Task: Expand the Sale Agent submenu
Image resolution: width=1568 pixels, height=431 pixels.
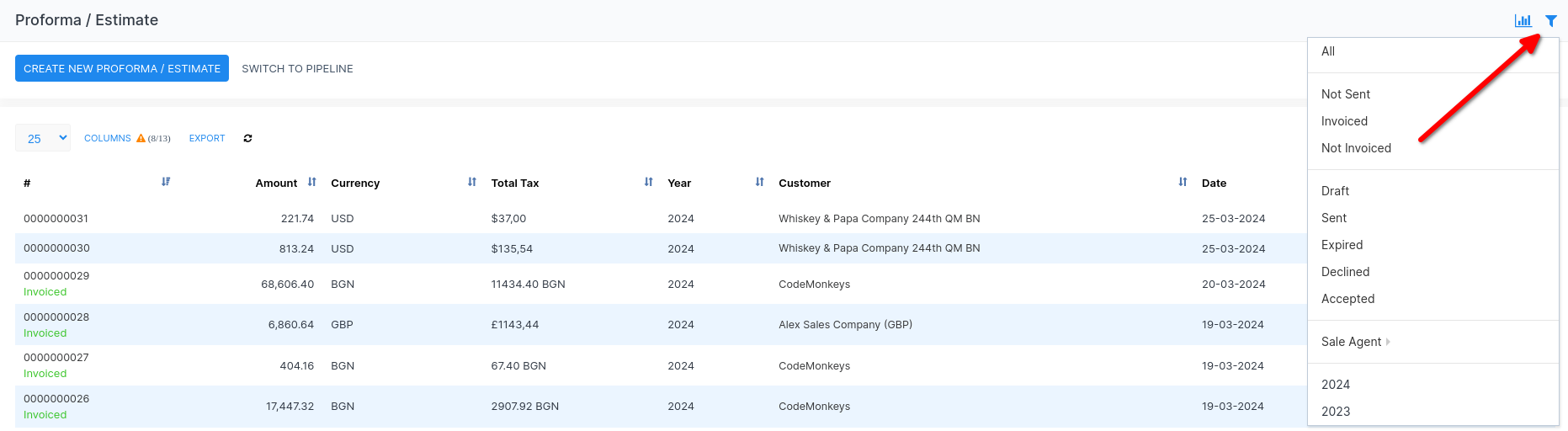Action: pos(1355,342)
